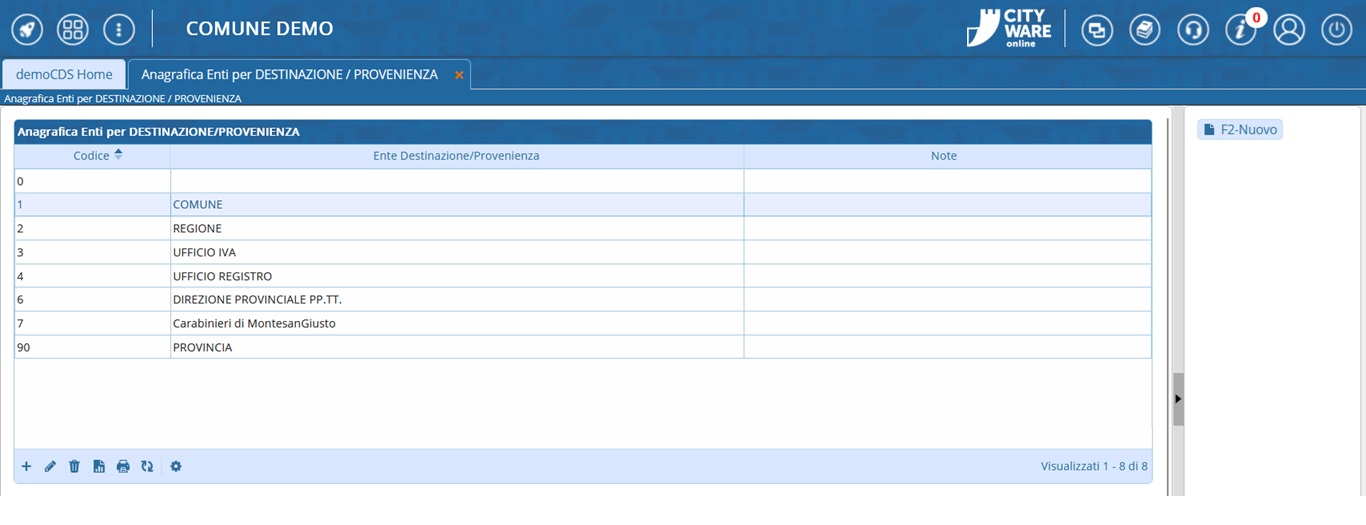
Task: Open the user profile icon
Action: coord(1289,30)
